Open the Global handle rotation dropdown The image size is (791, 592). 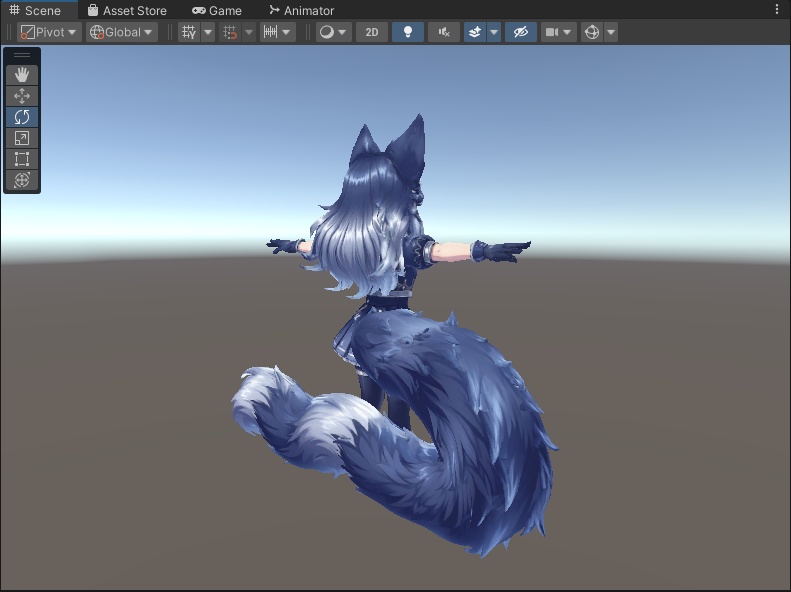pyautogui.click(x=122, y=32)
